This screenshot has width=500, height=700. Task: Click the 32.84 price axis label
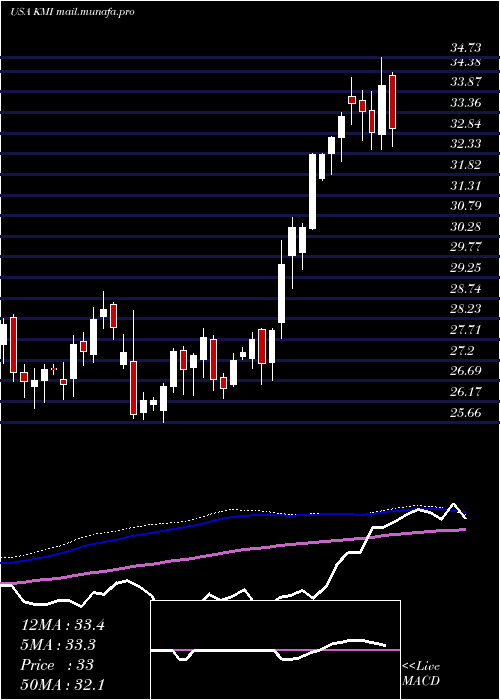466,124
